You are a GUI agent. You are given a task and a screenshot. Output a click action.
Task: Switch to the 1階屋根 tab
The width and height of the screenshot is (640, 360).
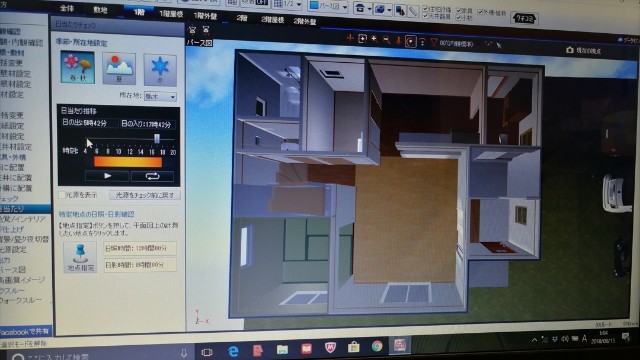(171, 14)
